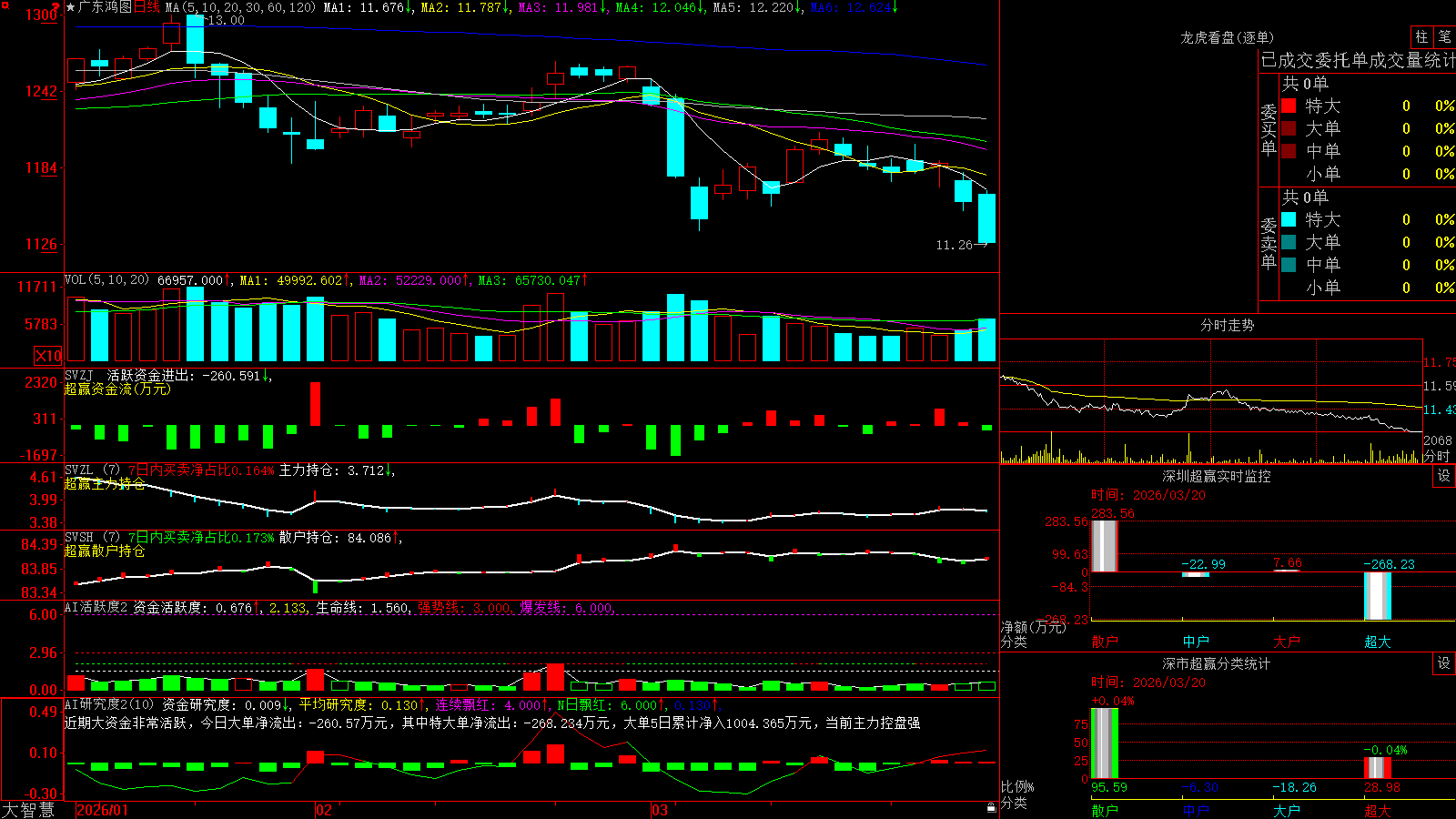Click the 活跃资金进出: -260.591 text
Screen dimensions: 1456x819
tap(184, 375)
